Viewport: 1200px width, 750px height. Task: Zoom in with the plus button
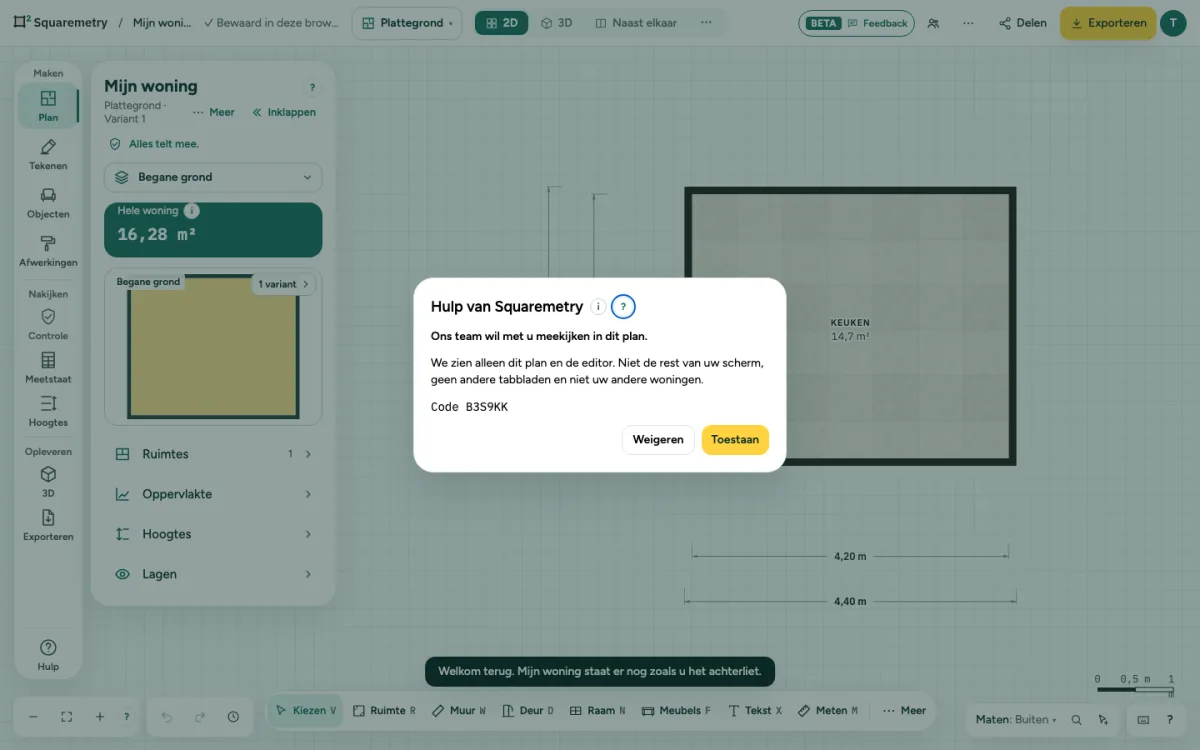click(100, 717)
